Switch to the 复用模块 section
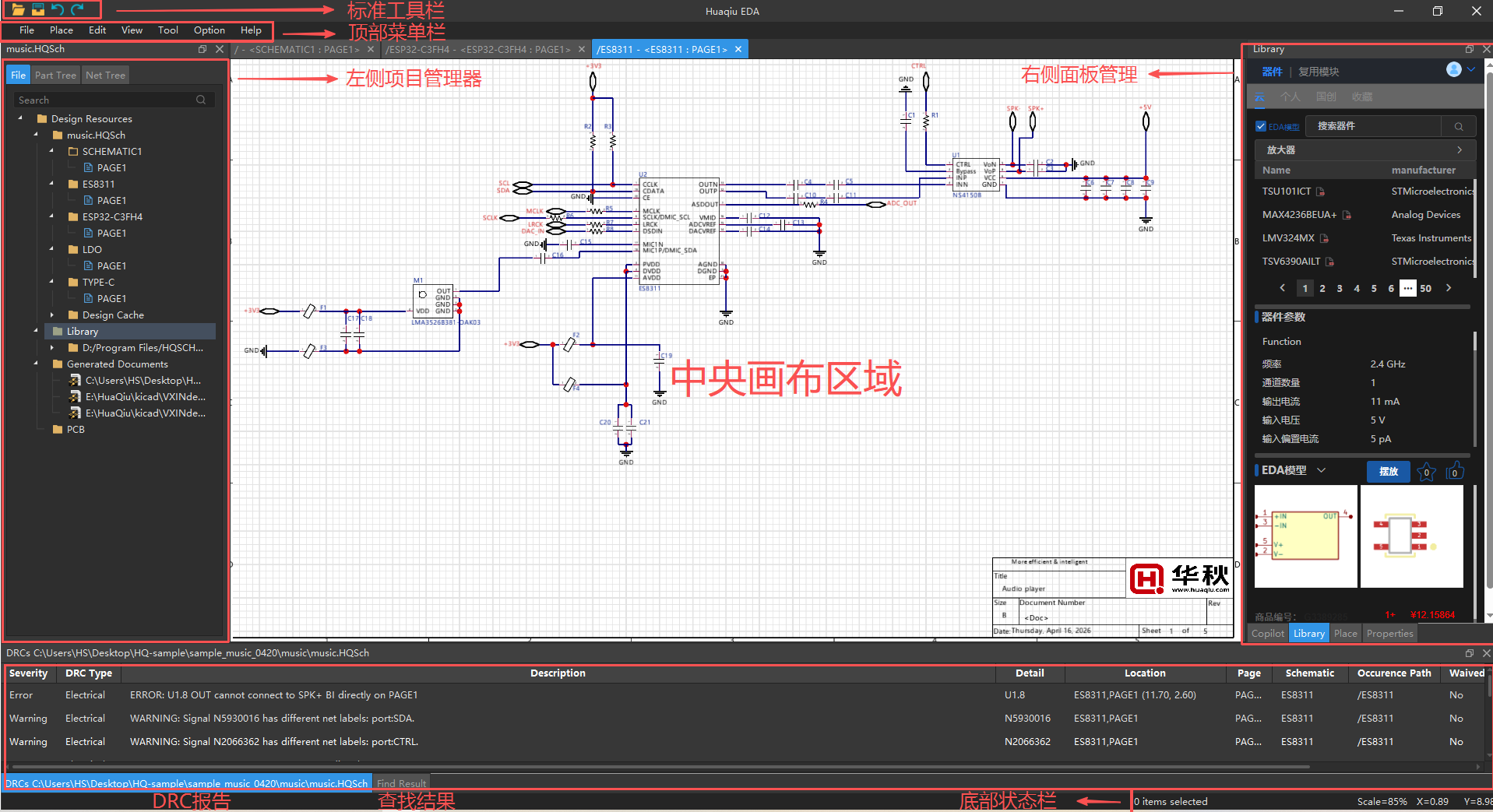Screen dimensions: 1493x812 [1319, 72]
